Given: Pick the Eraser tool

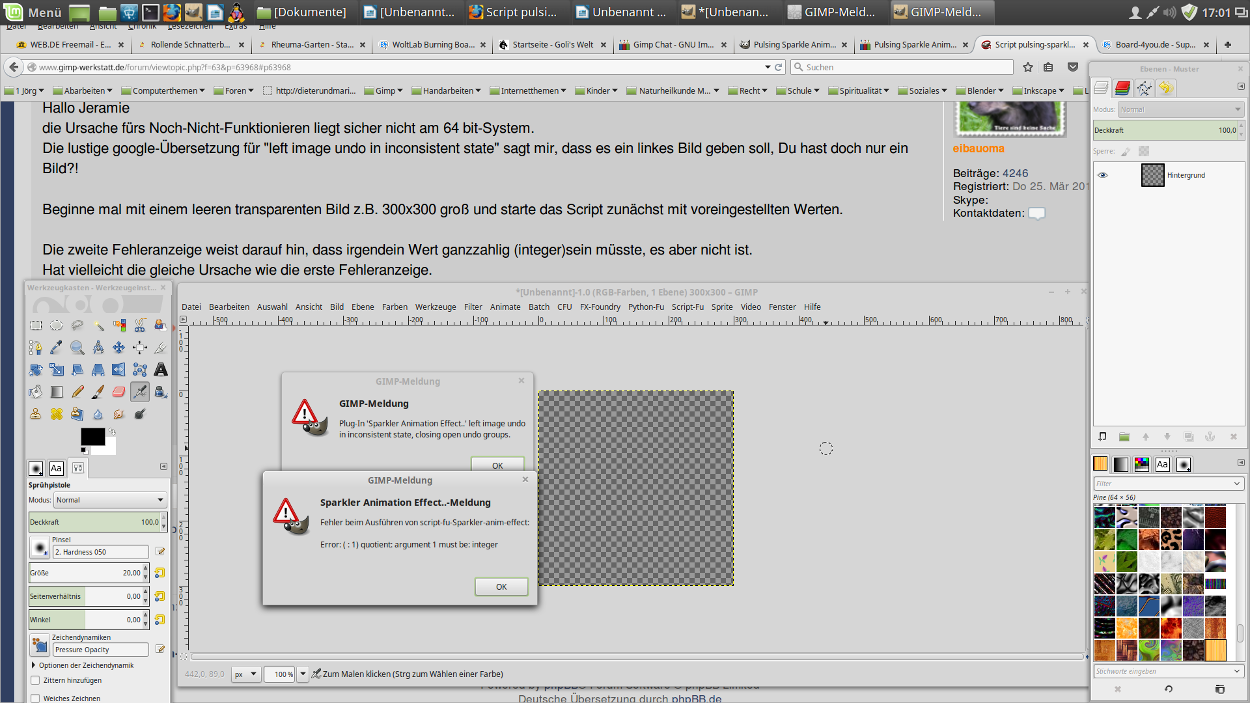Looking at the screenshot, I should (x=119, y=392).
